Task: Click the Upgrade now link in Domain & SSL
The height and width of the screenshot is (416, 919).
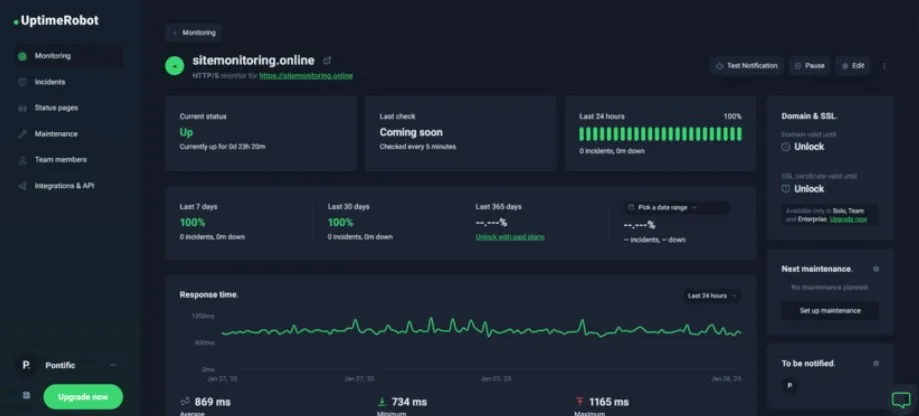Action: (x=848, y=219)
